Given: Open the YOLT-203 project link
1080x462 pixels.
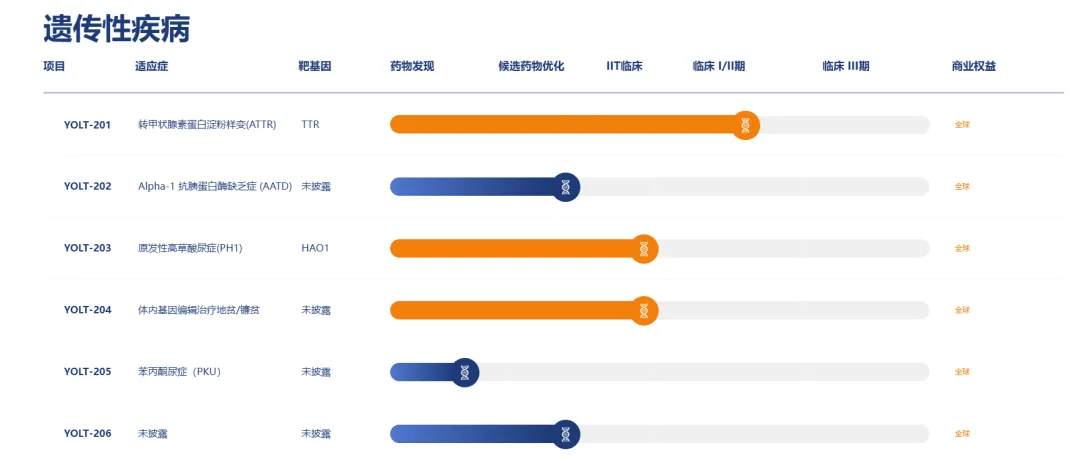Looking at the screenshot, I should [87, 248].
